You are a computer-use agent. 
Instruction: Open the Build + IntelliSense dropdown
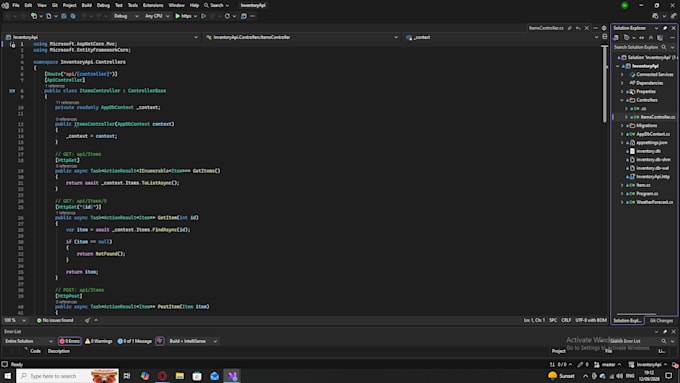[193, 341]
